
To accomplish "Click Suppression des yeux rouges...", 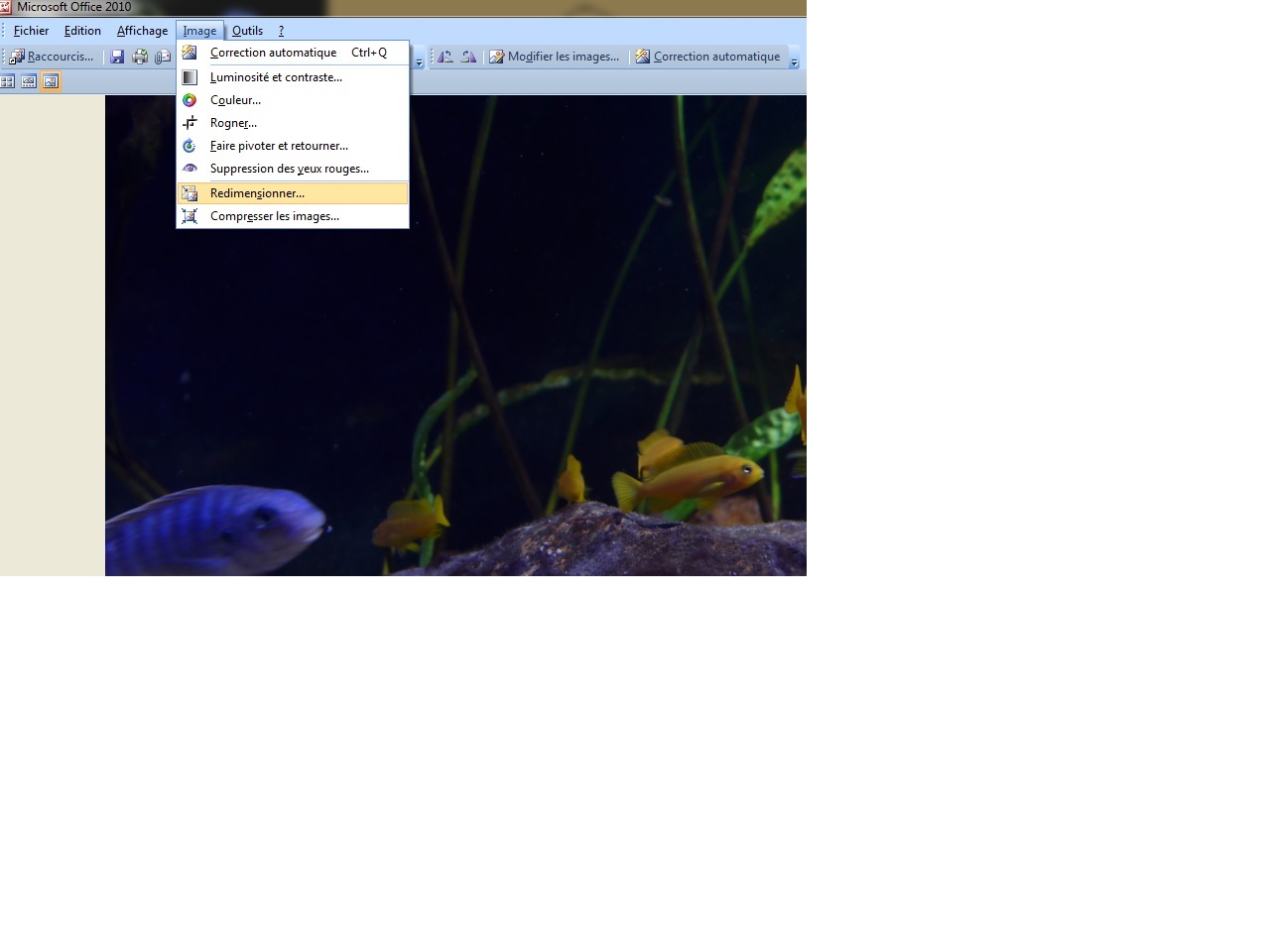I will 289,169.
